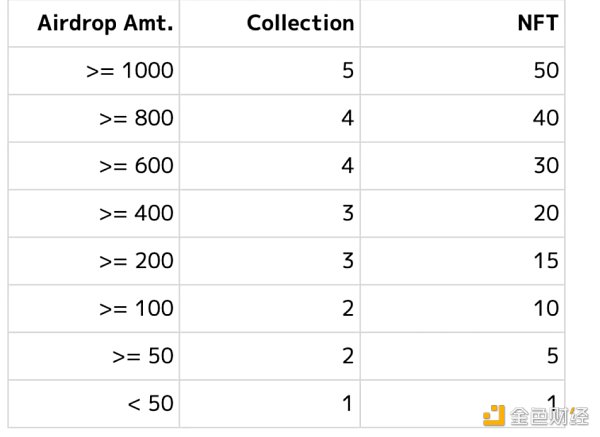
Task: Select the ">= 800" airdrop amount cell
Action: tap(137, 118)
